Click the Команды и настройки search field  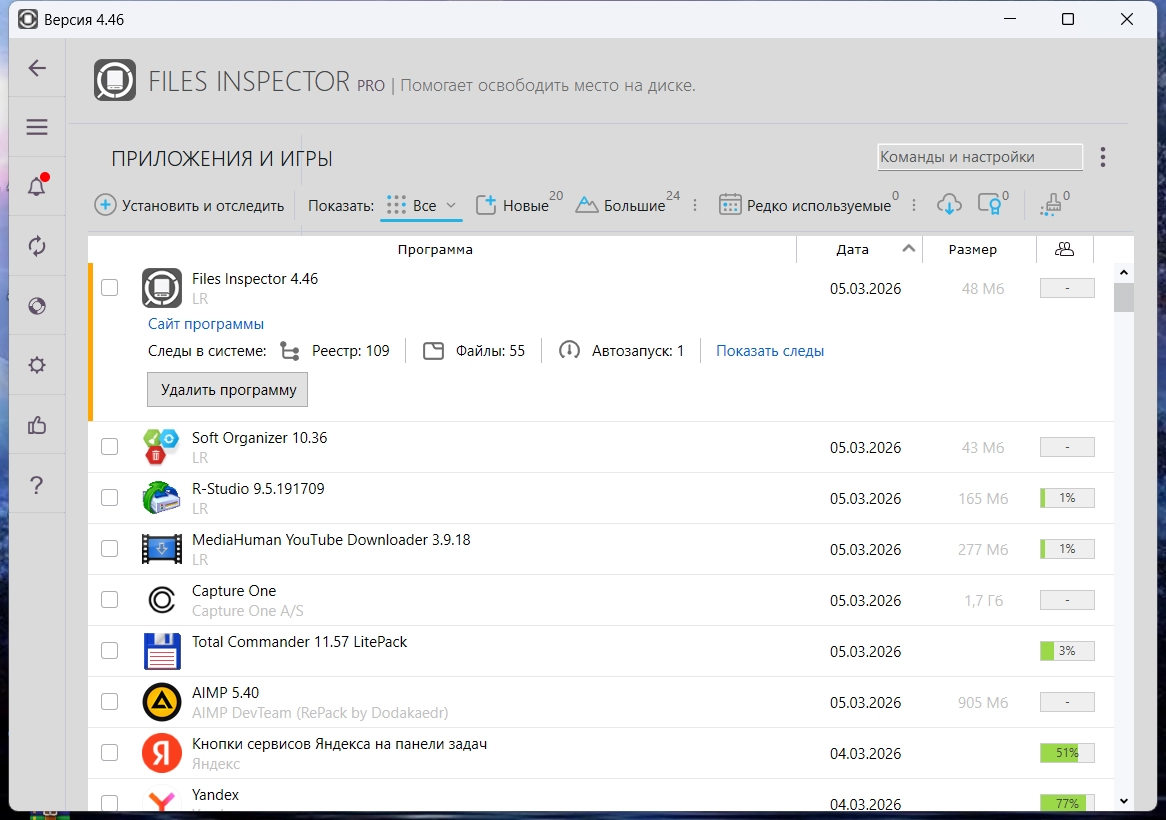click(x=979, y=157)
